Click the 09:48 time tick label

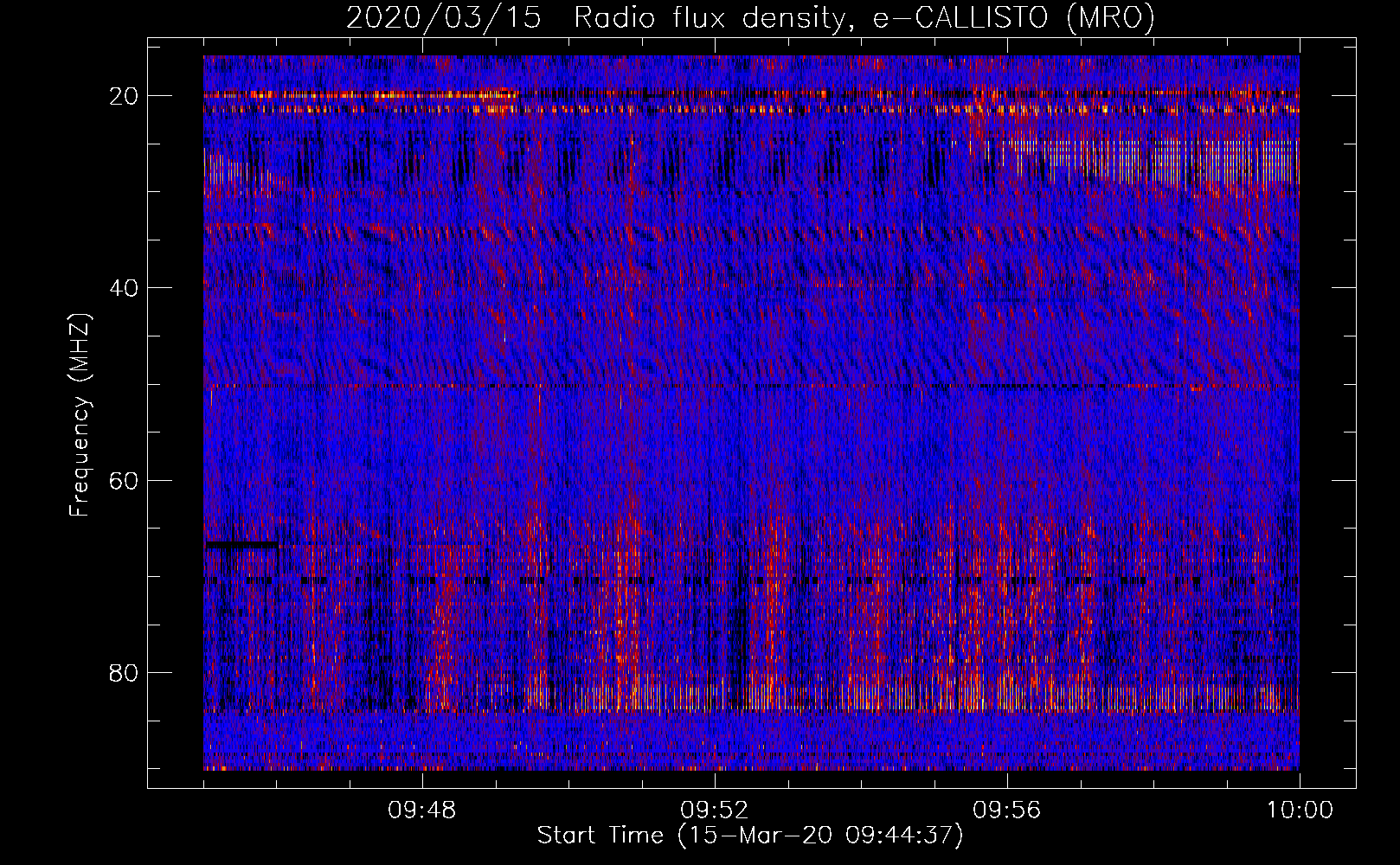tap(422, 811)
